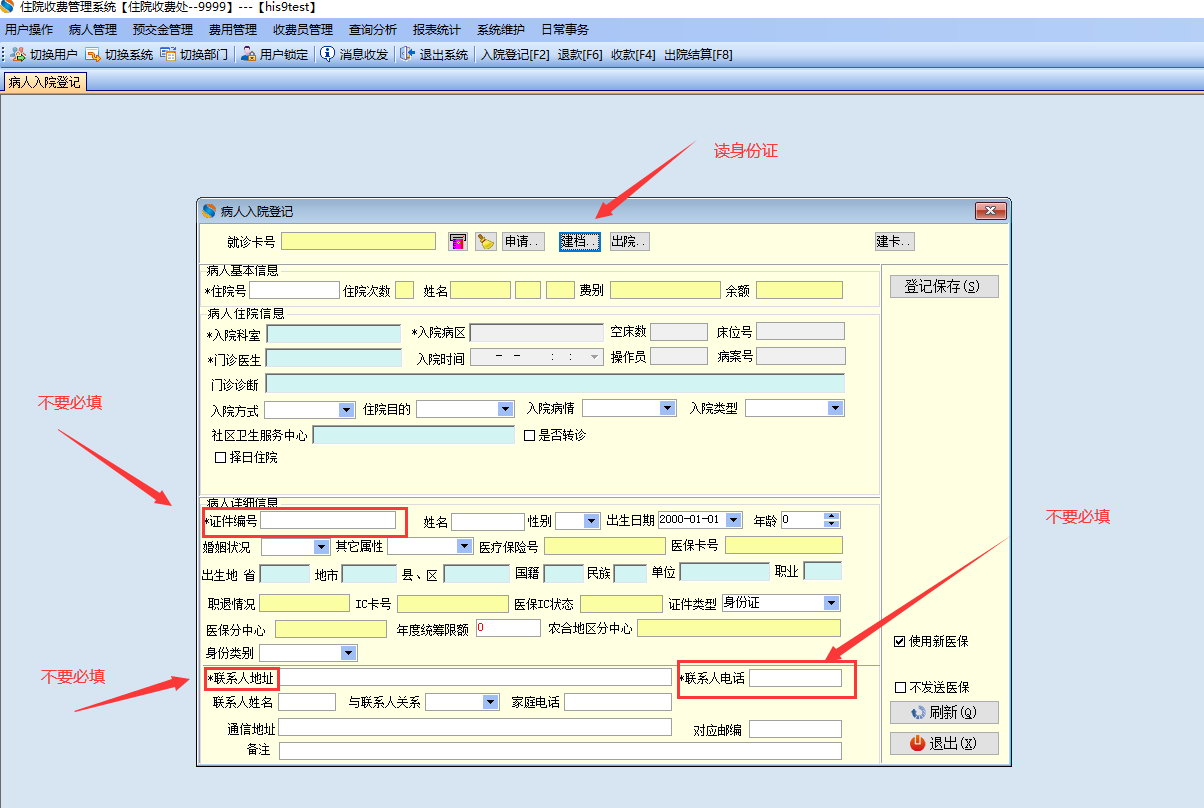Click the 退出系统 toolbar icon
Viewport: 1204px width, 808px height.
pyautogui.click(x=407, y=55)
